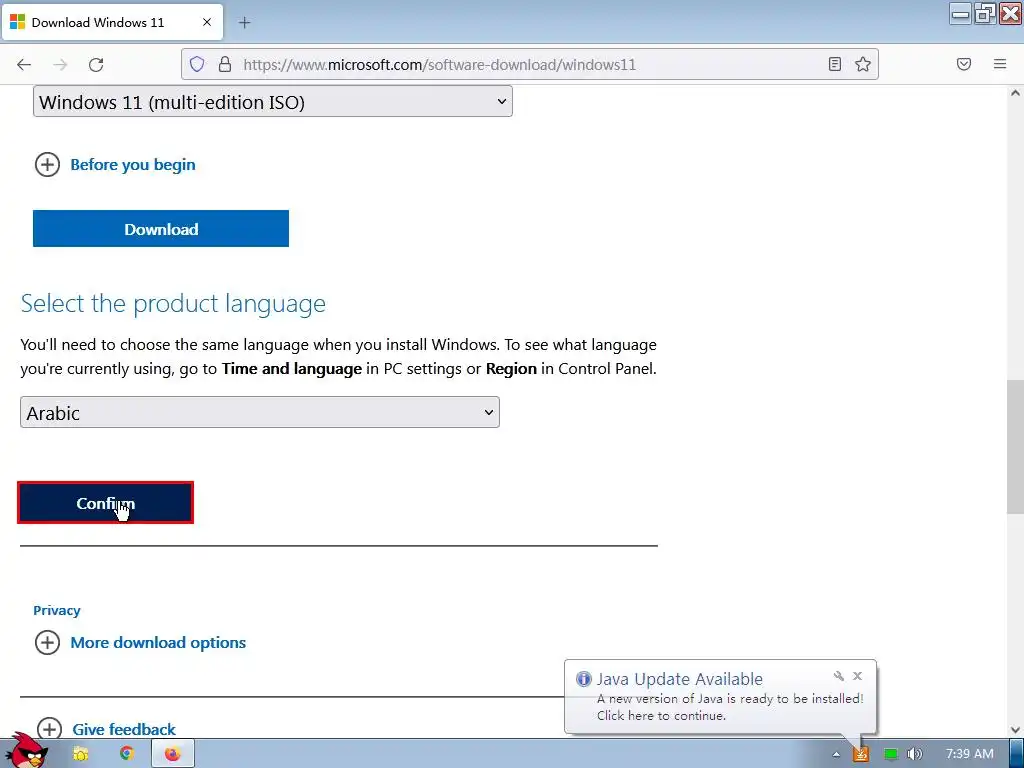Click the Show desktop button
The image size is (1024, 768).
pos(1016,754)
